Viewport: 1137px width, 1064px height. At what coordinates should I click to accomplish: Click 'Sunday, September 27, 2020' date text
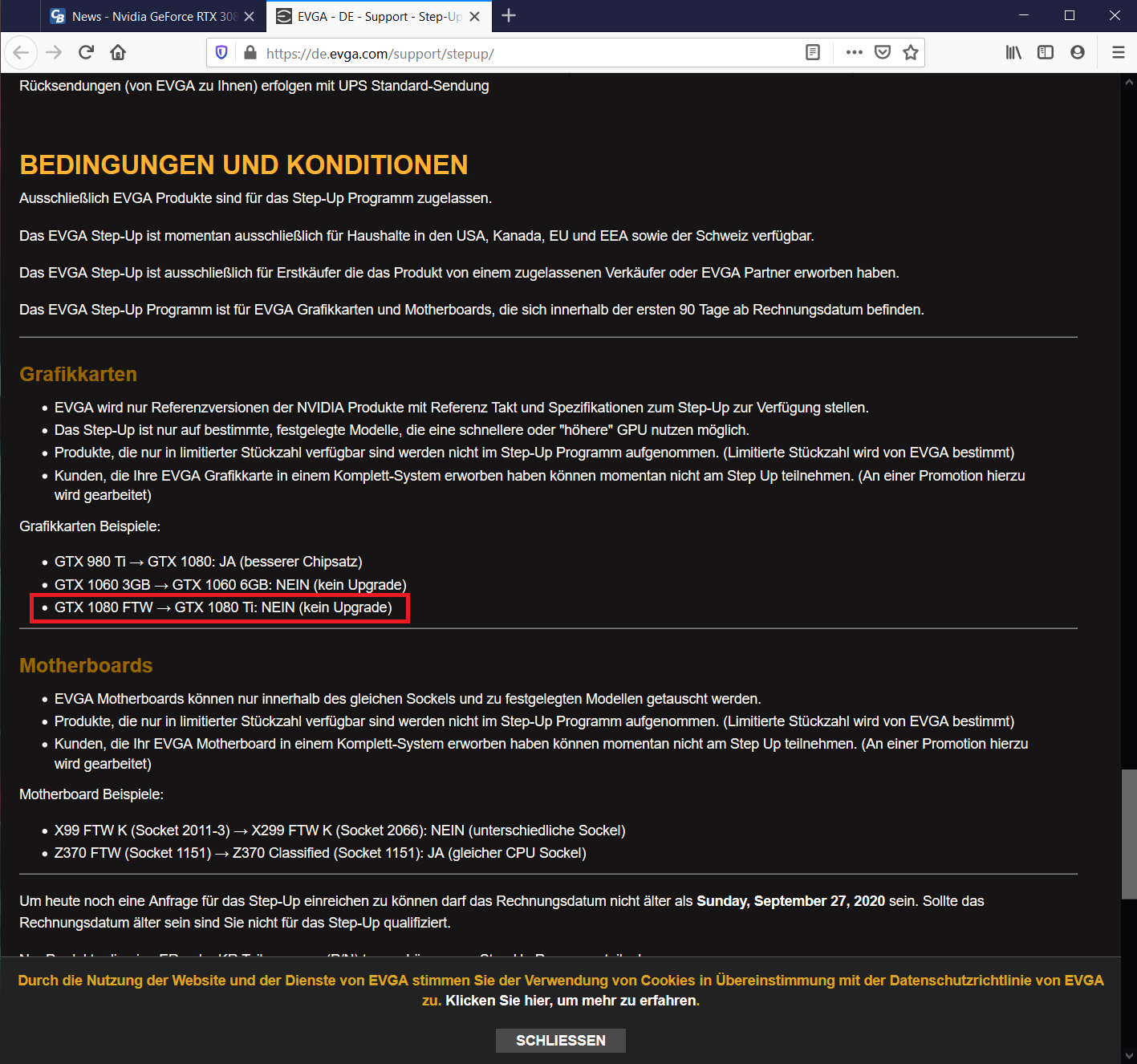tap(790, 901)
